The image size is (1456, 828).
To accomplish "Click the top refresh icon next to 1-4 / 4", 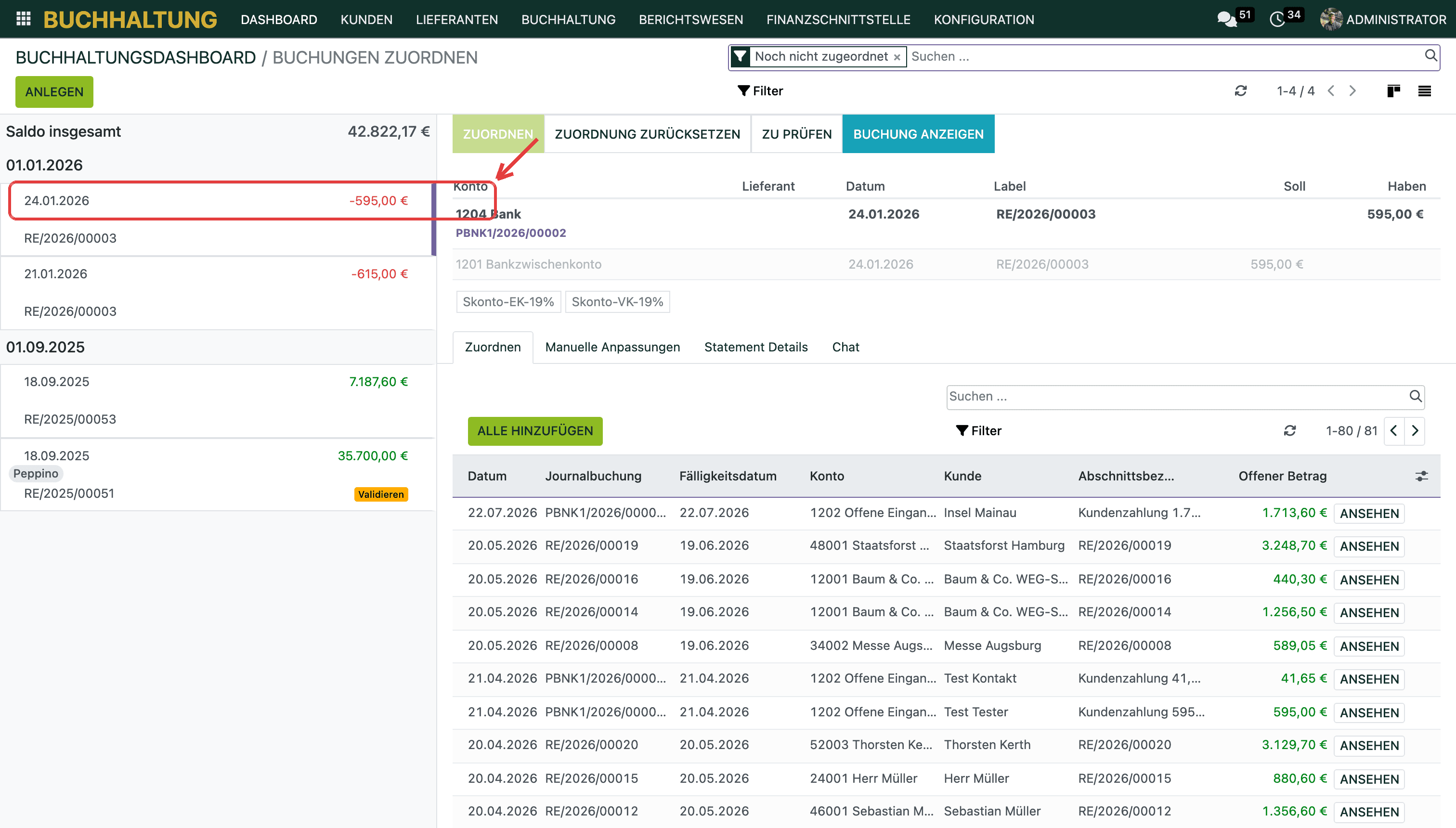I will (x=1240, y=91).
